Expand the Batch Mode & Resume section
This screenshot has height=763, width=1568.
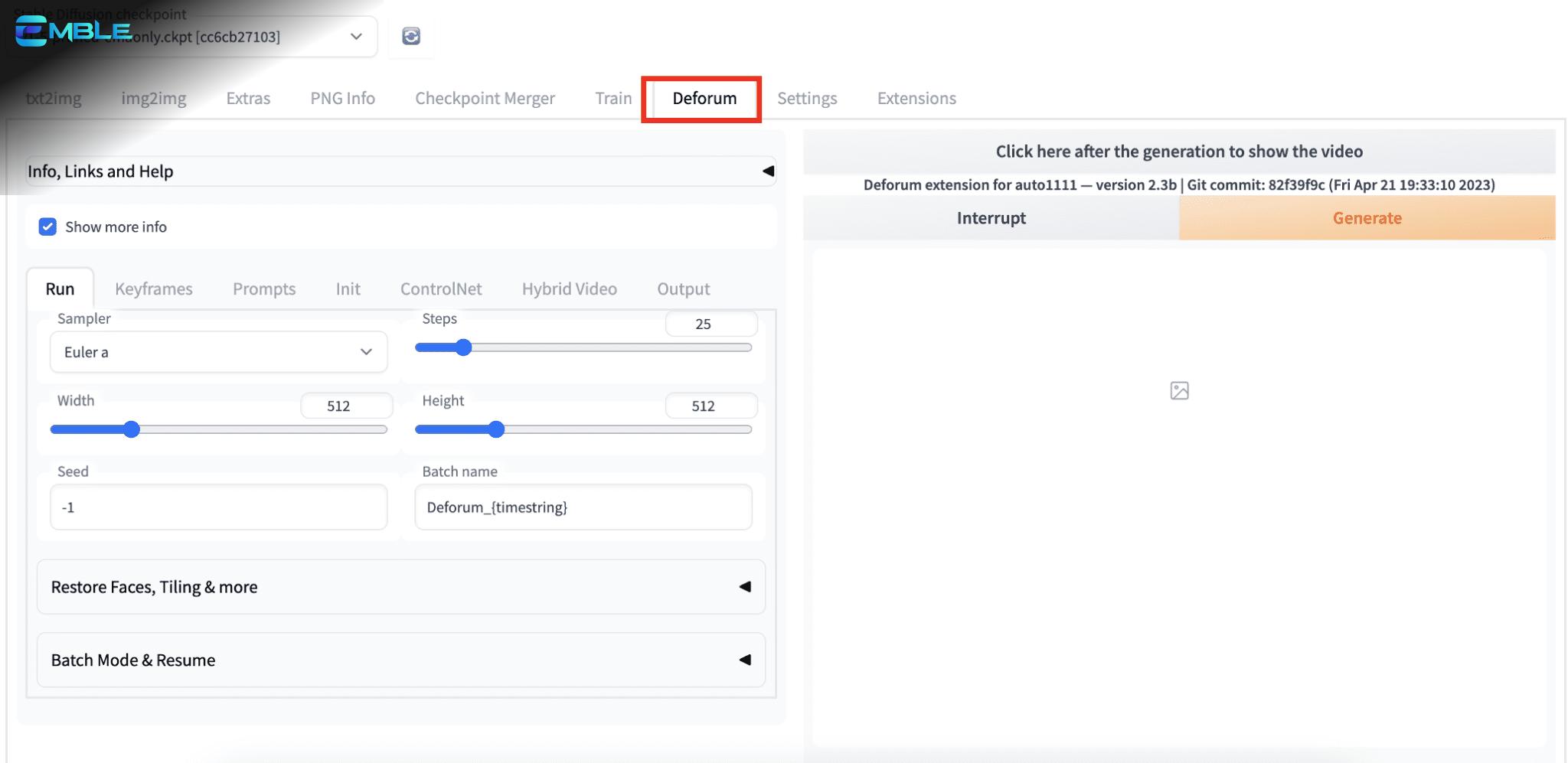[x=401, y=660]
